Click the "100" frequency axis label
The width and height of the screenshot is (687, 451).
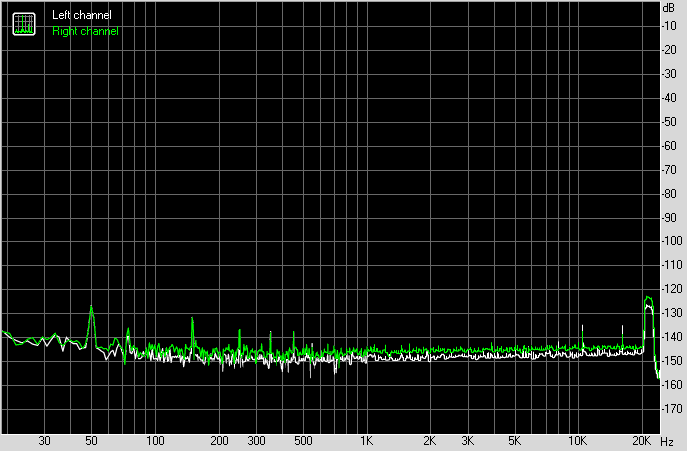click(x=155, y=441)
